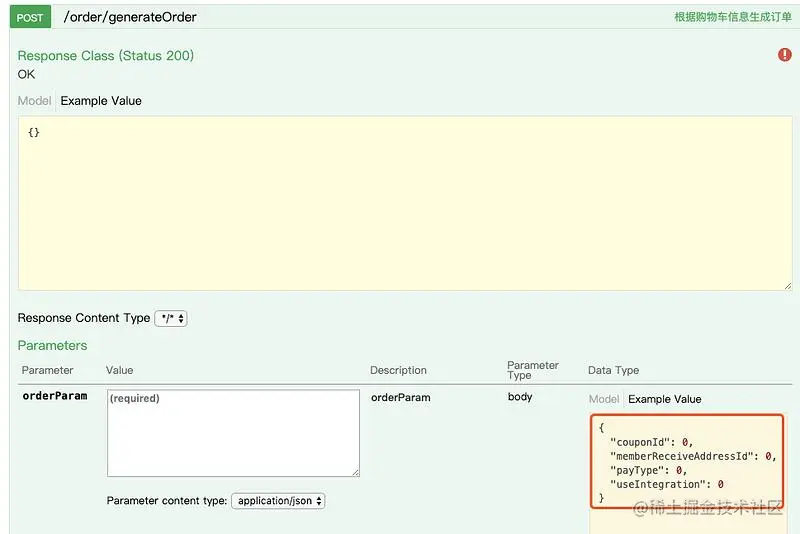The height and width of the screenshot is (534, 800).
Task: Click the Value column header
Action: coord(119,370)
